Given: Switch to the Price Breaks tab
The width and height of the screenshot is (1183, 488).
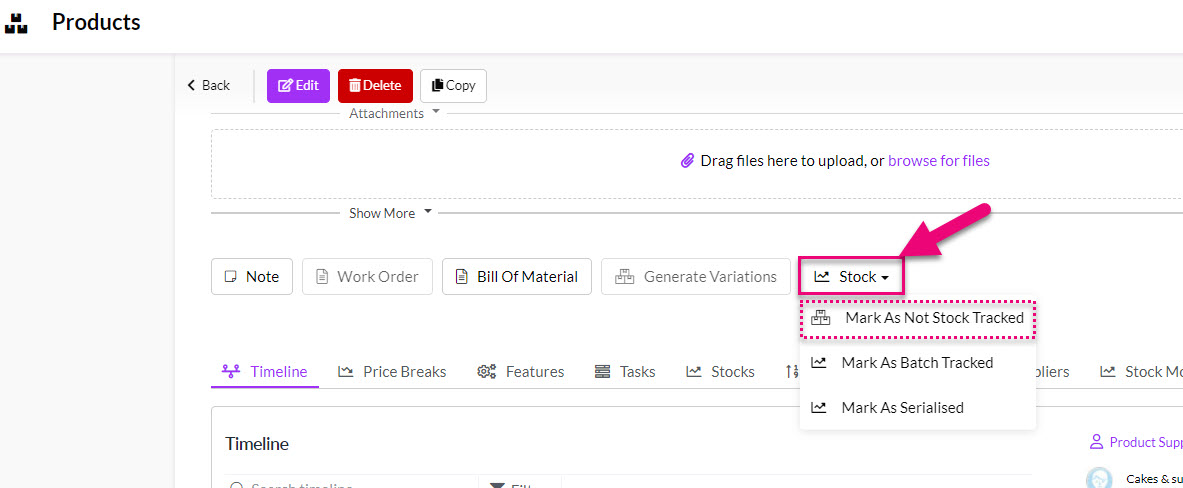Looking at the screenshot, I should (x=392, y=372).
